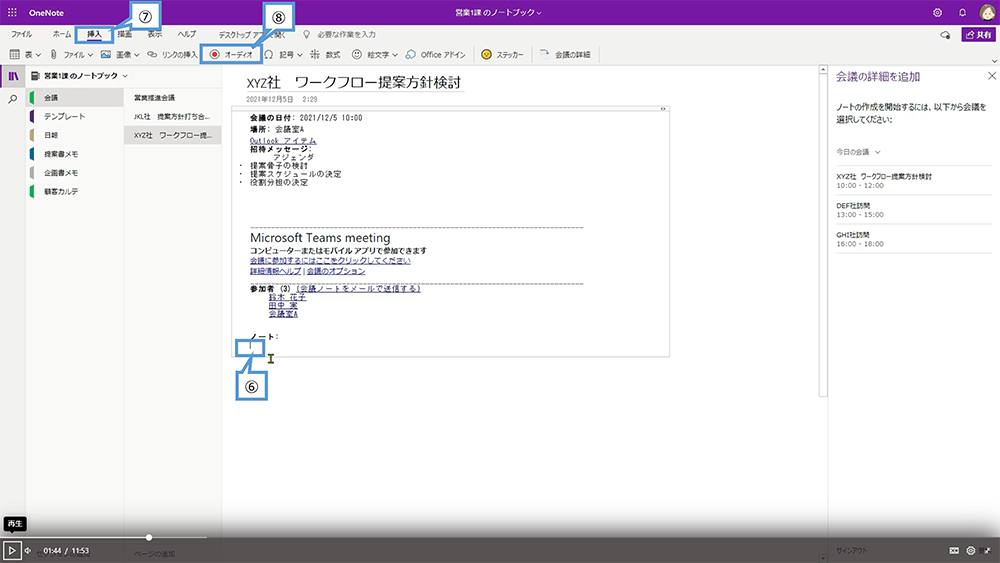Image resolution: width=1000 pixels, height=563 pixels.
Task: Click the 数式 equation icon
Action: pos(315,54)
